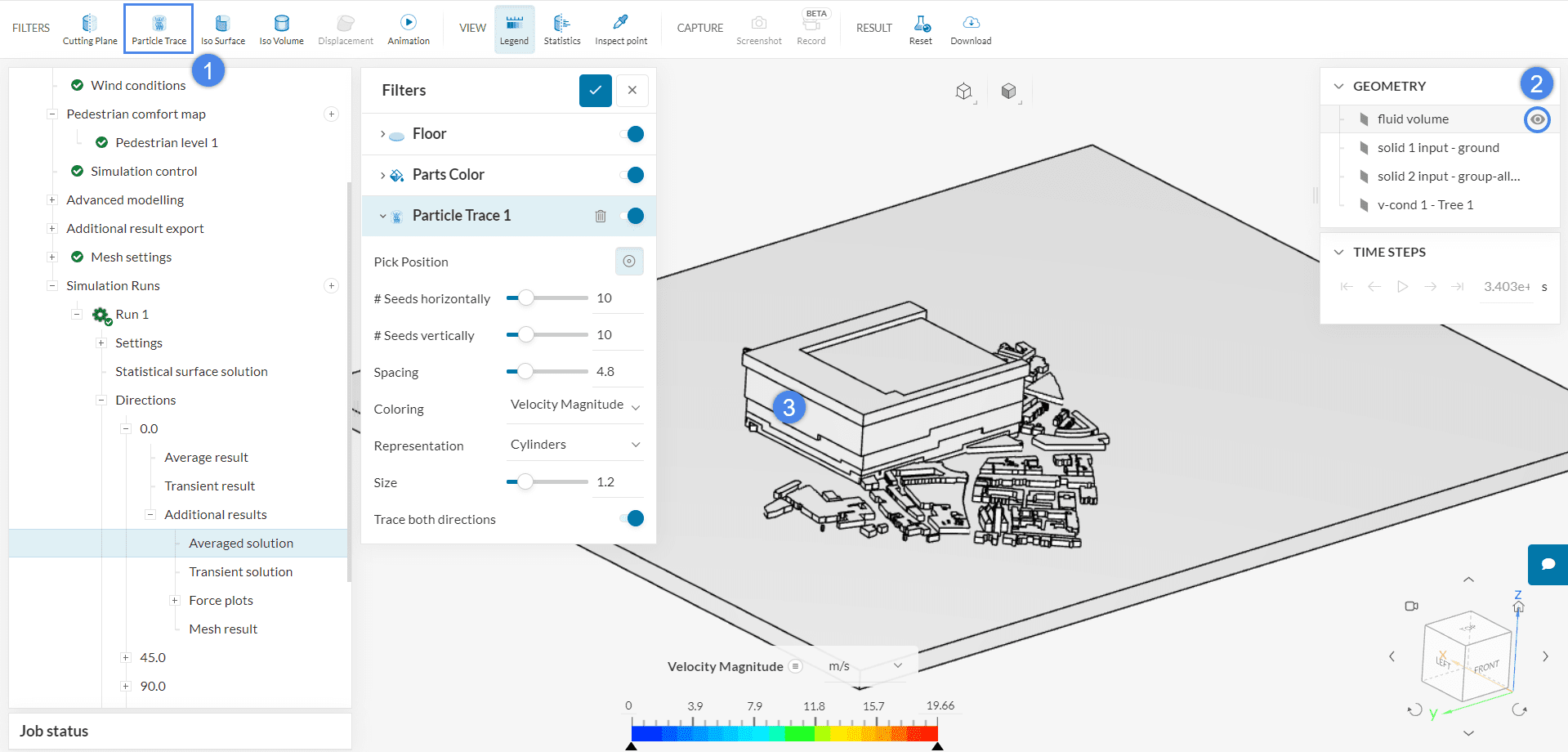
Task: Activate the Inspect point tool
Action: (621, 29)
